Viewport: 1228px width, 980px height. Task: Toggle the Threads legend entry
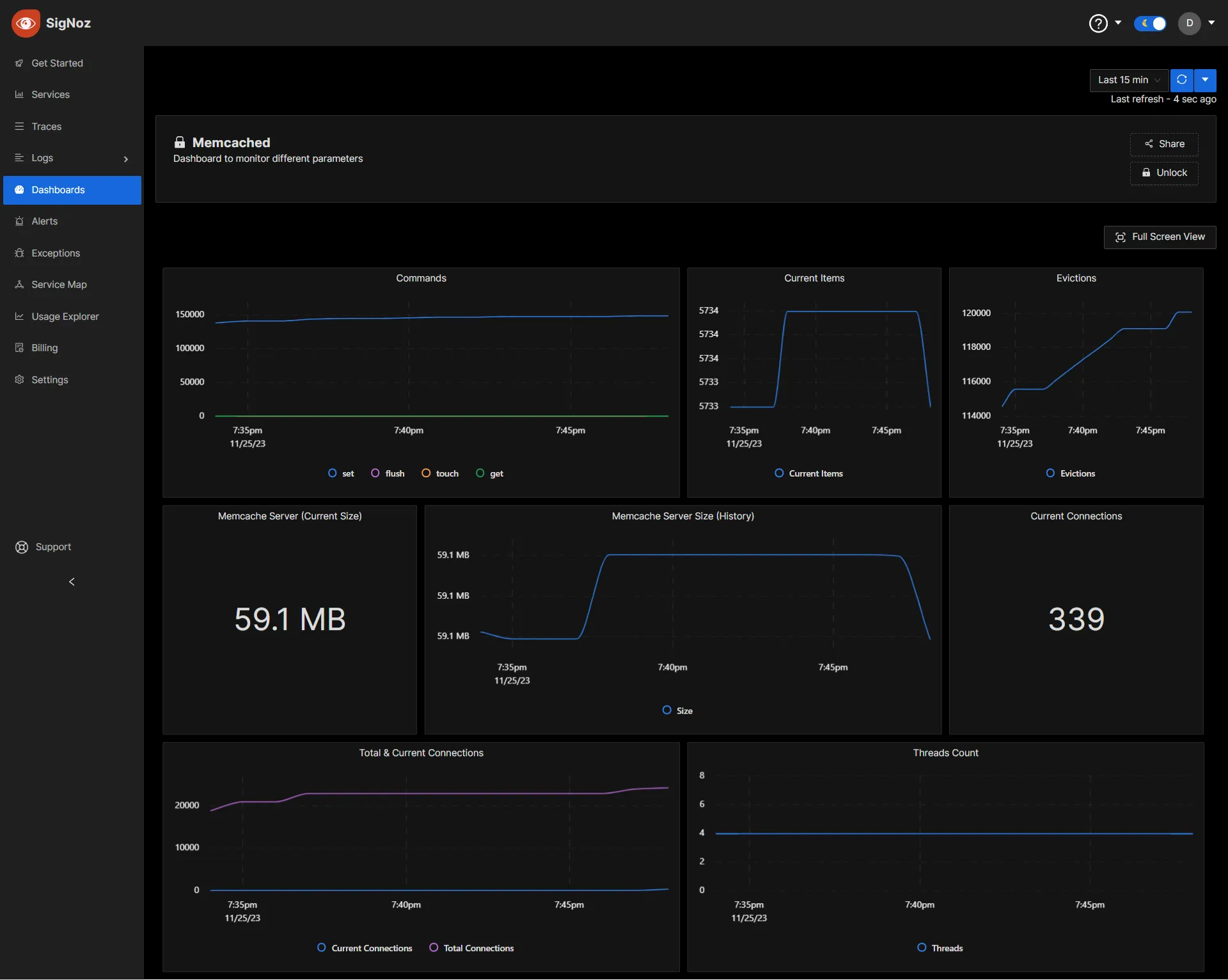[940, 948]
